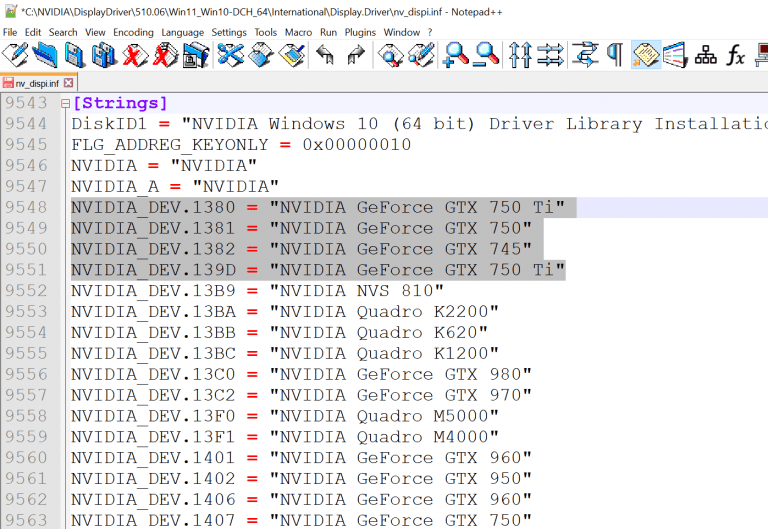Open the Window menu

pyautogui.click(x=402, y=32)
